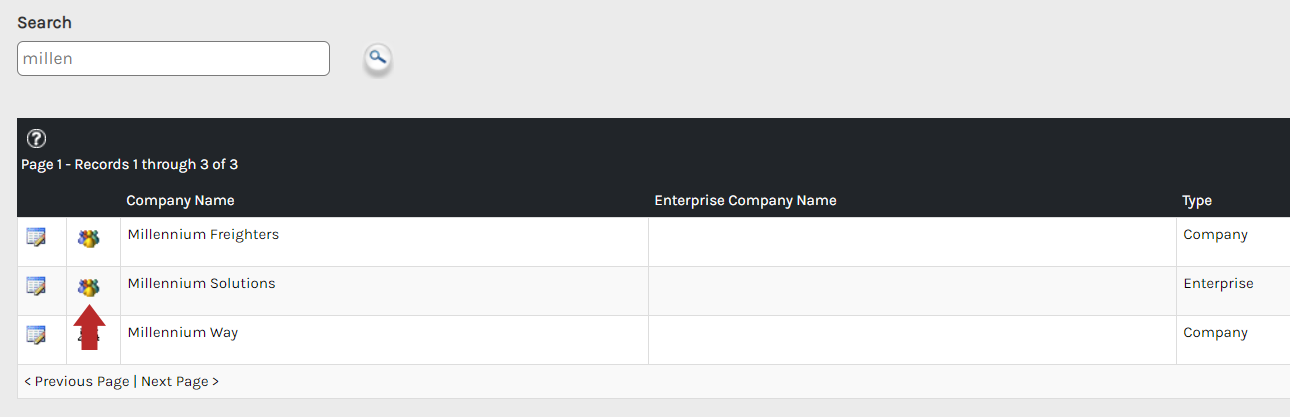Click the users icon for Millennium Way

89,337
